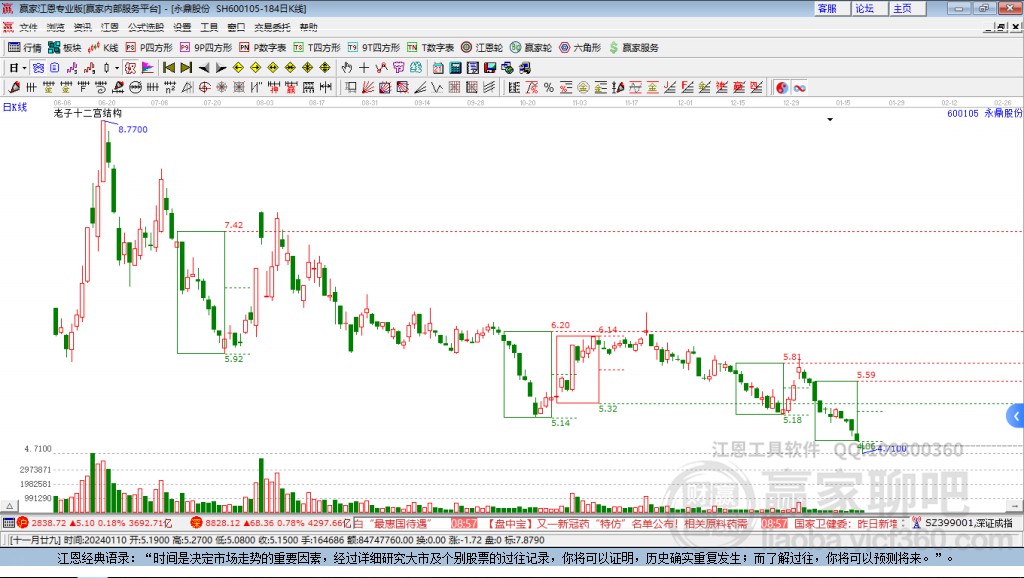The image size is (1024, 578).
Task: Open the candlestick style dropdown arrow
Action: point(117,68)
